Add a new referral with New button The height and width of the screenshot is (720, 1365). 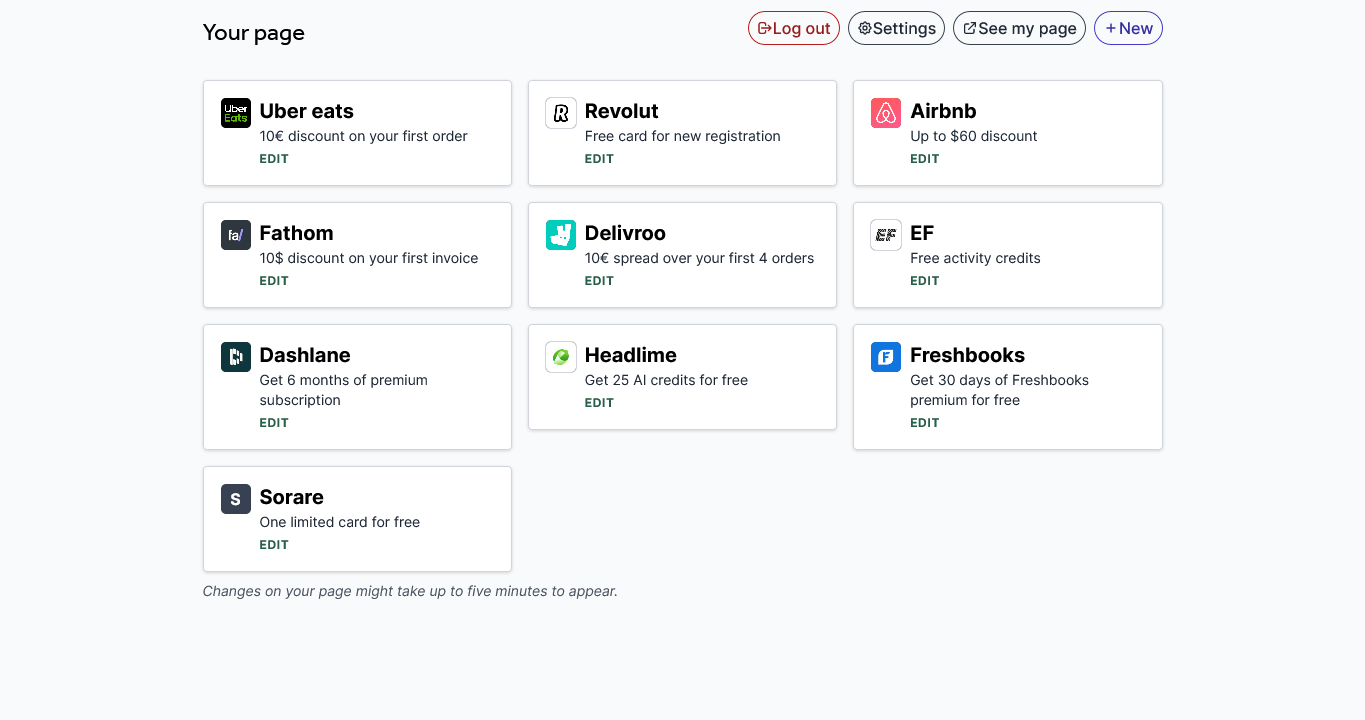pos(1128,28)
